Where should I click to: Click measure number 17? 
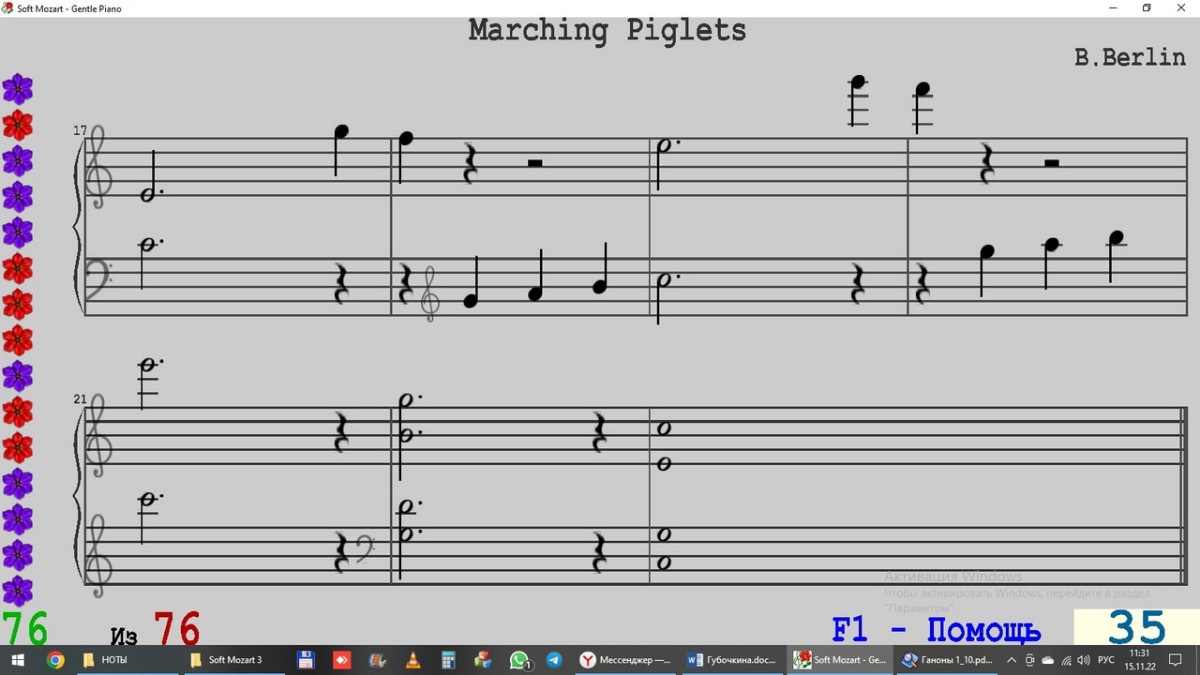[x=80, y=130]
